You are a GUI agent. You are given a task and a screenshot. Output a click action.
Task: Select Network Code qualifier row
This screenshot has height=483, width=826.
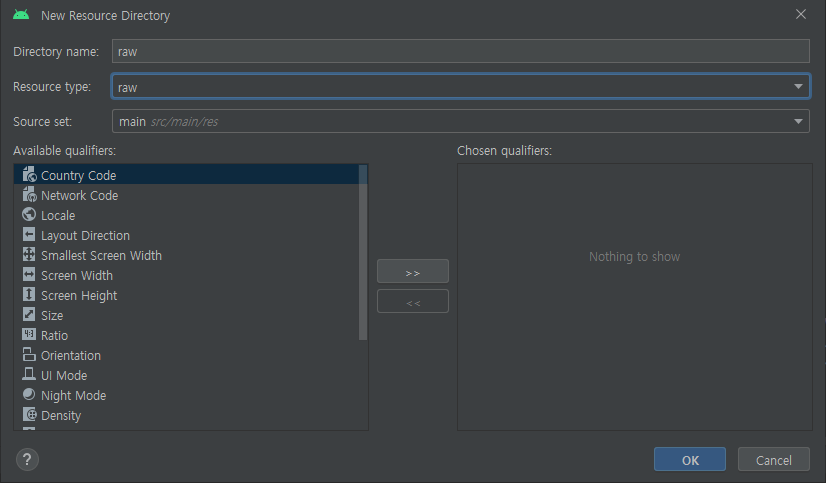(186, 195)
